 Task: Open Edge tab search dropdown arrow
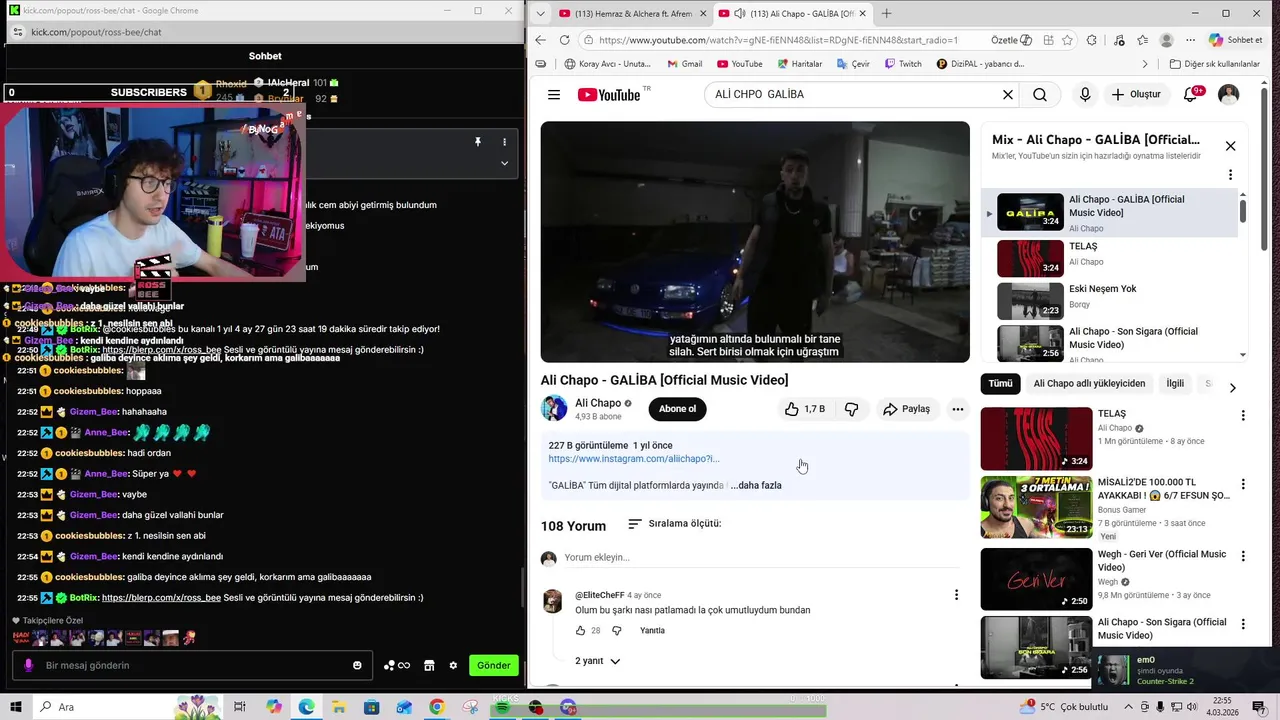(x=540, y=13)
